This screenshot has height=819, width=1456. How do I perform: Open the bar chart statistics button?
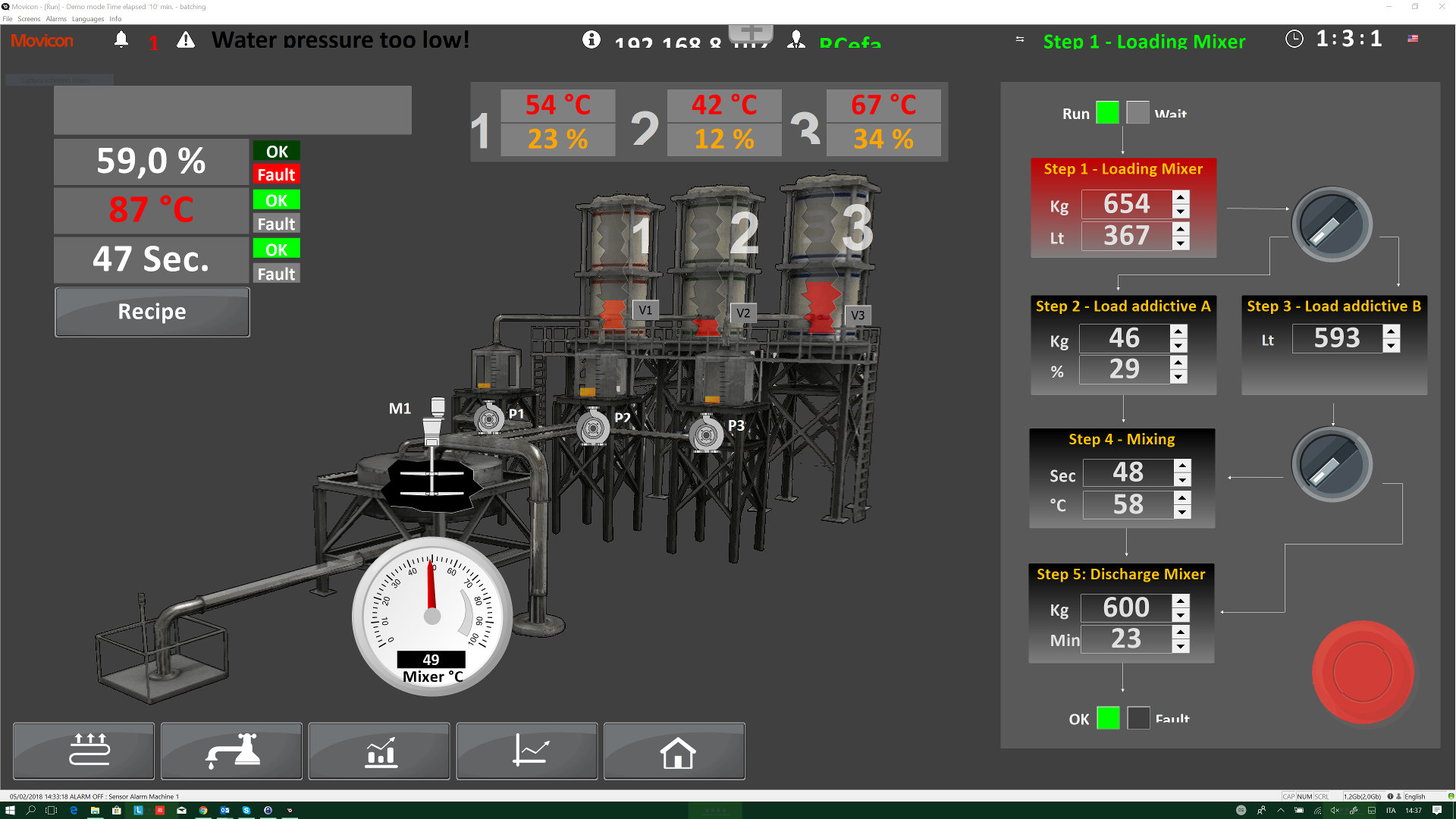click(x=379, y=751)
